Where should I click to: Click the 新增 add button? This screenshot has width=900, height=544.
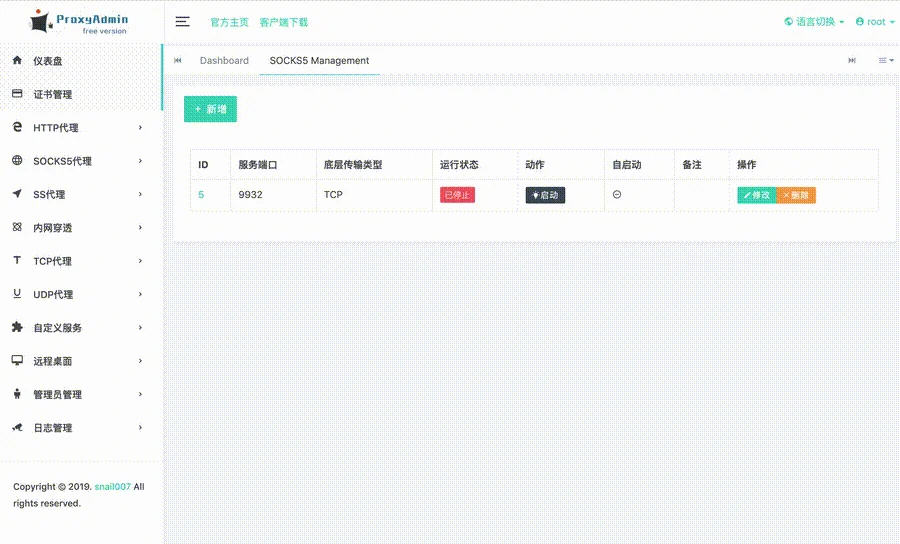210,109
